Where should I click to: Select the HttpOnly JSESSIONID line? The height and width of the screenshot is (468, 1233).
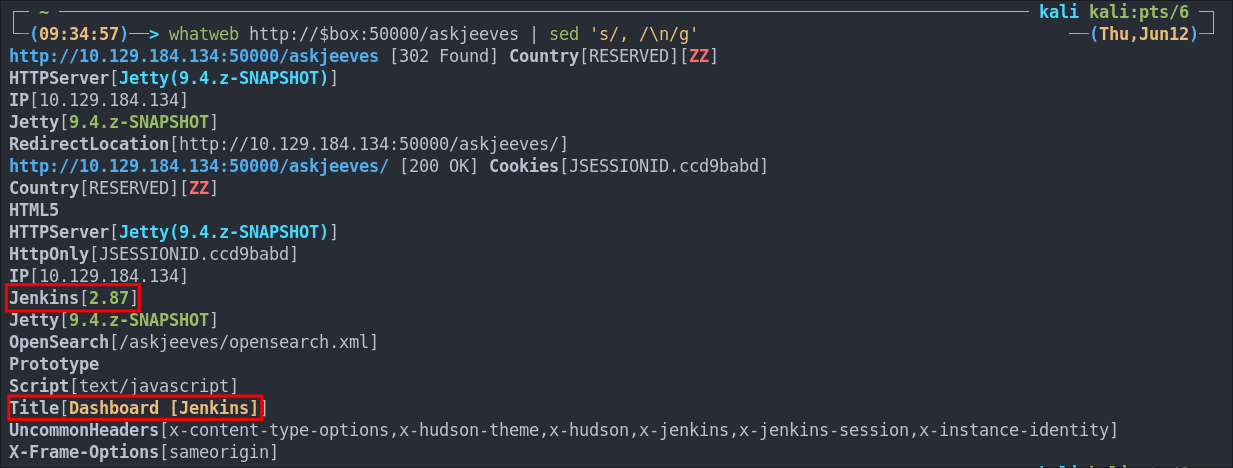click(x=153, y=253)
